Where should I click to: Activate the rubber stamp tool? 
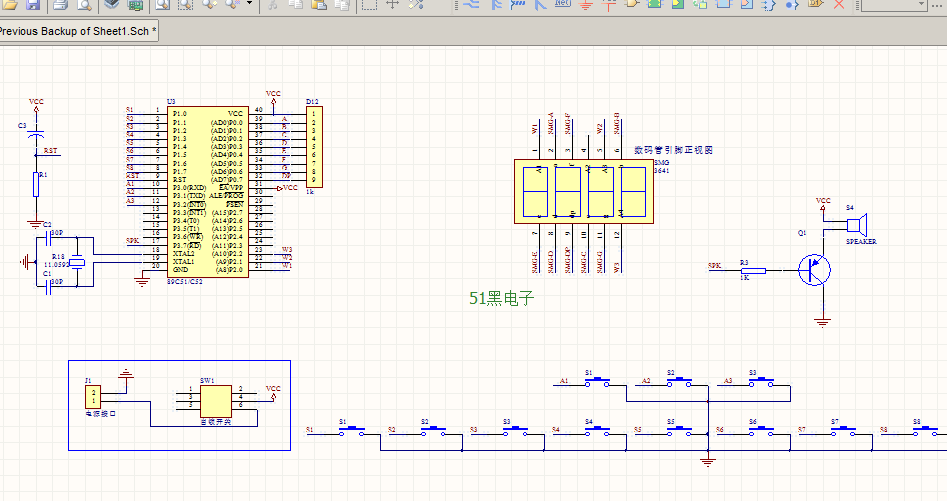(x=342, y=5)
